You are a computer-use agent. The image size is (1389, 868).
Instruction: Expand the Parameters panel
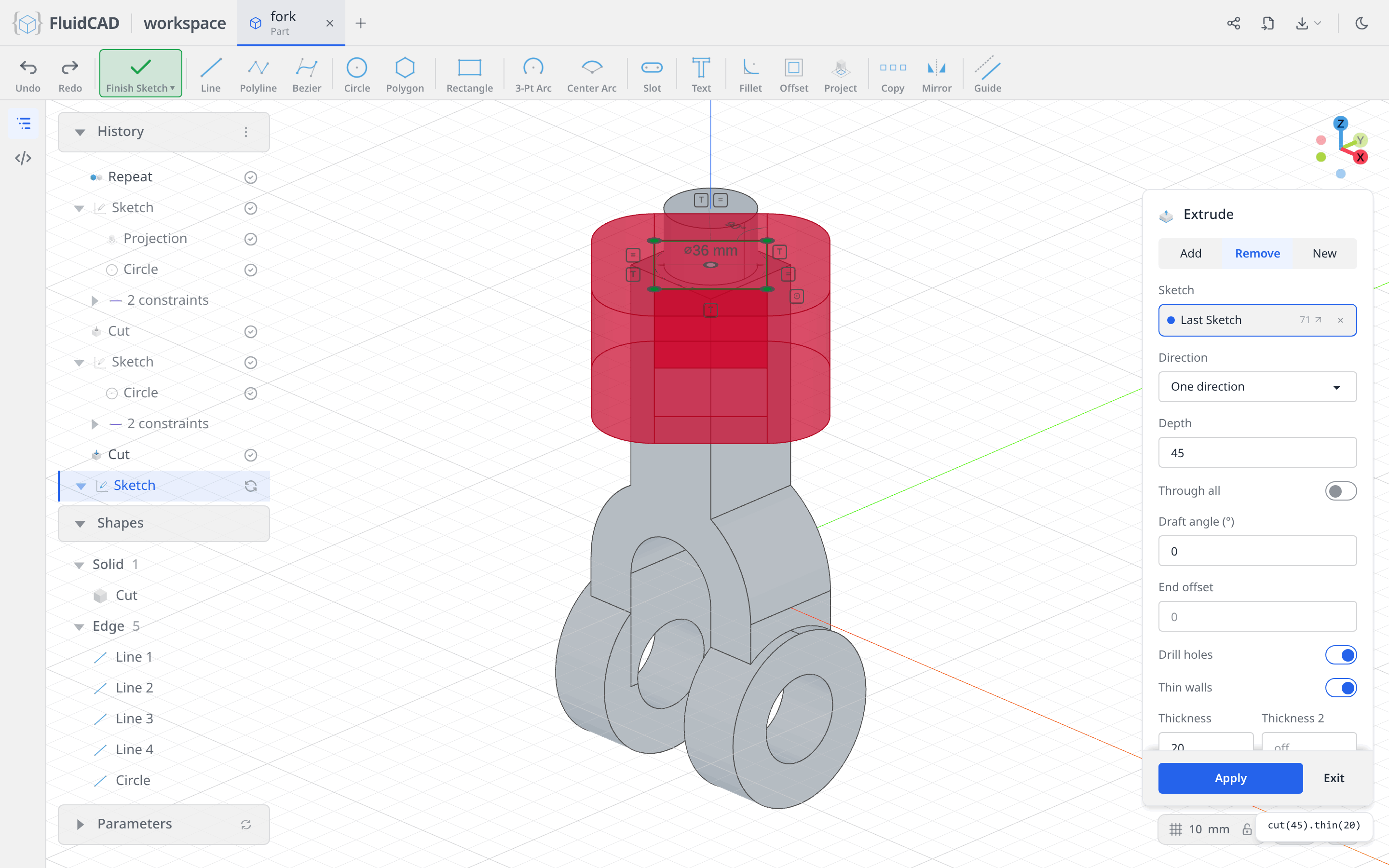tap(80, 825)
